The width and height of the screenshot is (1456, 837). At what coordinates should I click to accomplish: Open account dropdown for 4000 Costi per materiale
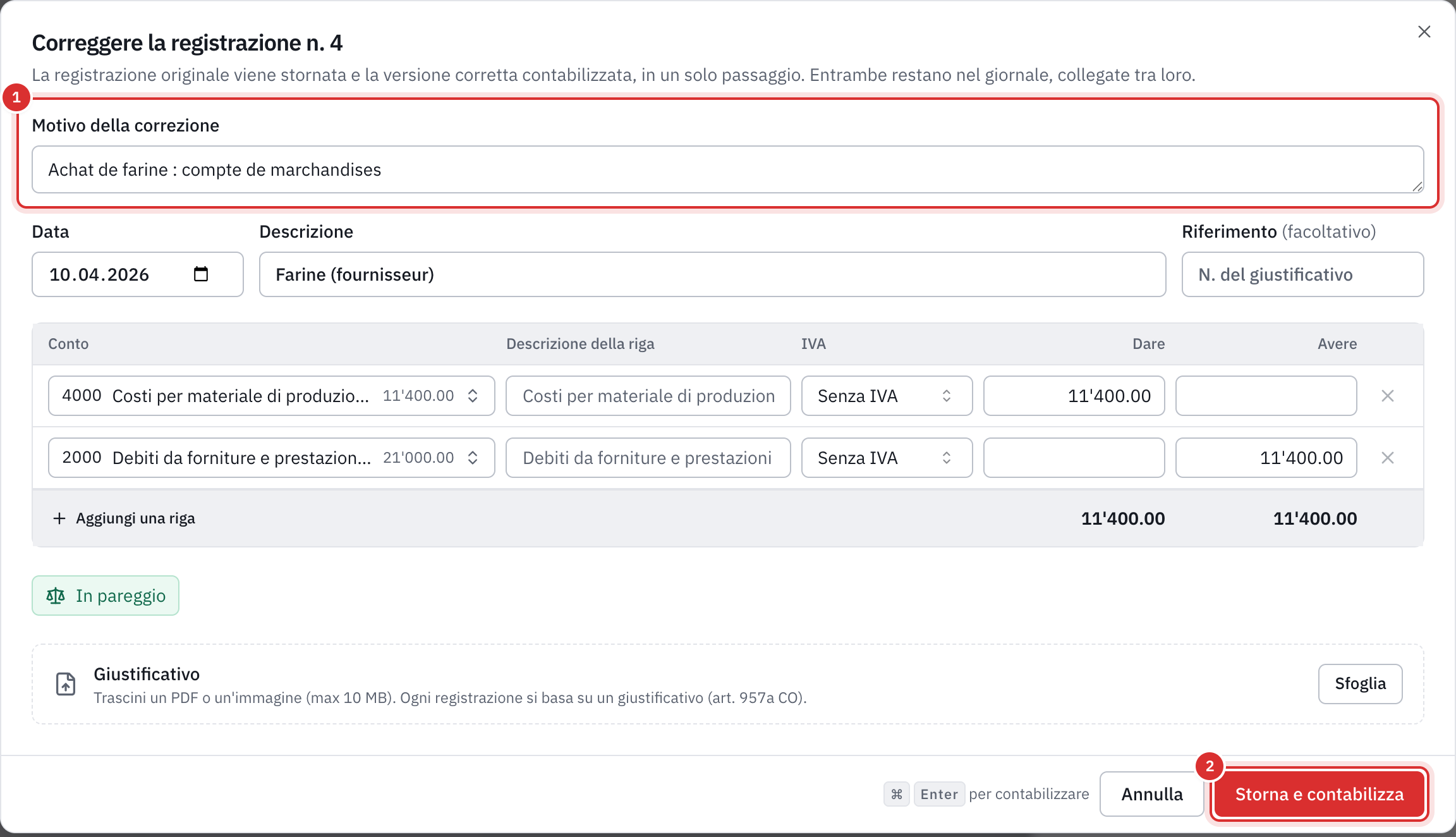(272, 396)
